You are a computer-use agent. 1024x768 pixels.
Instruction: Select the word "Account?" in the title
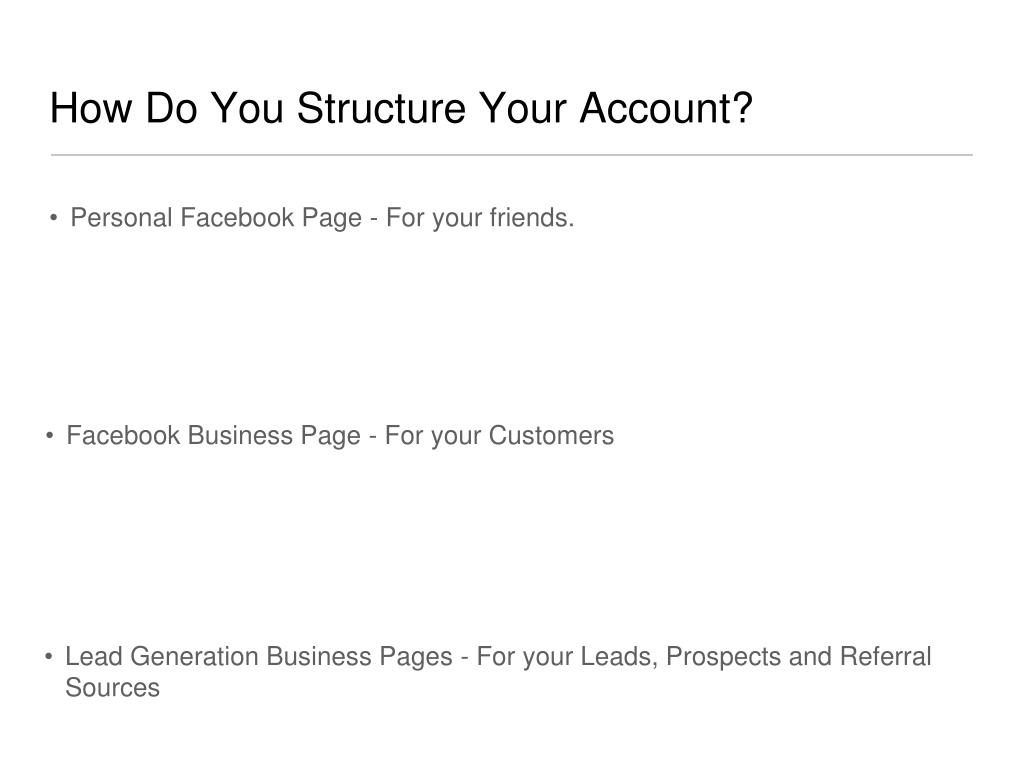[x=666, y=108]
